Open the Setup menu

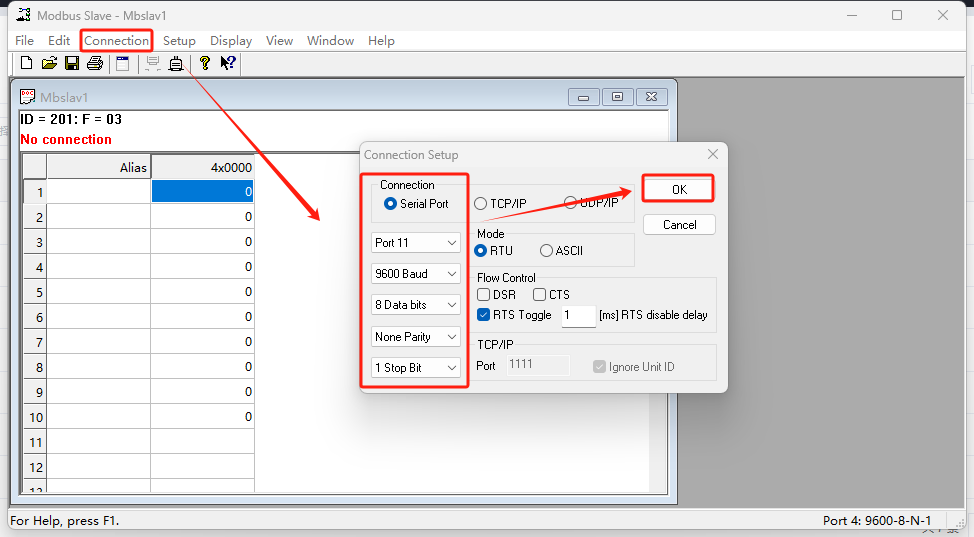pyautogui.click(x=179, y=41)
